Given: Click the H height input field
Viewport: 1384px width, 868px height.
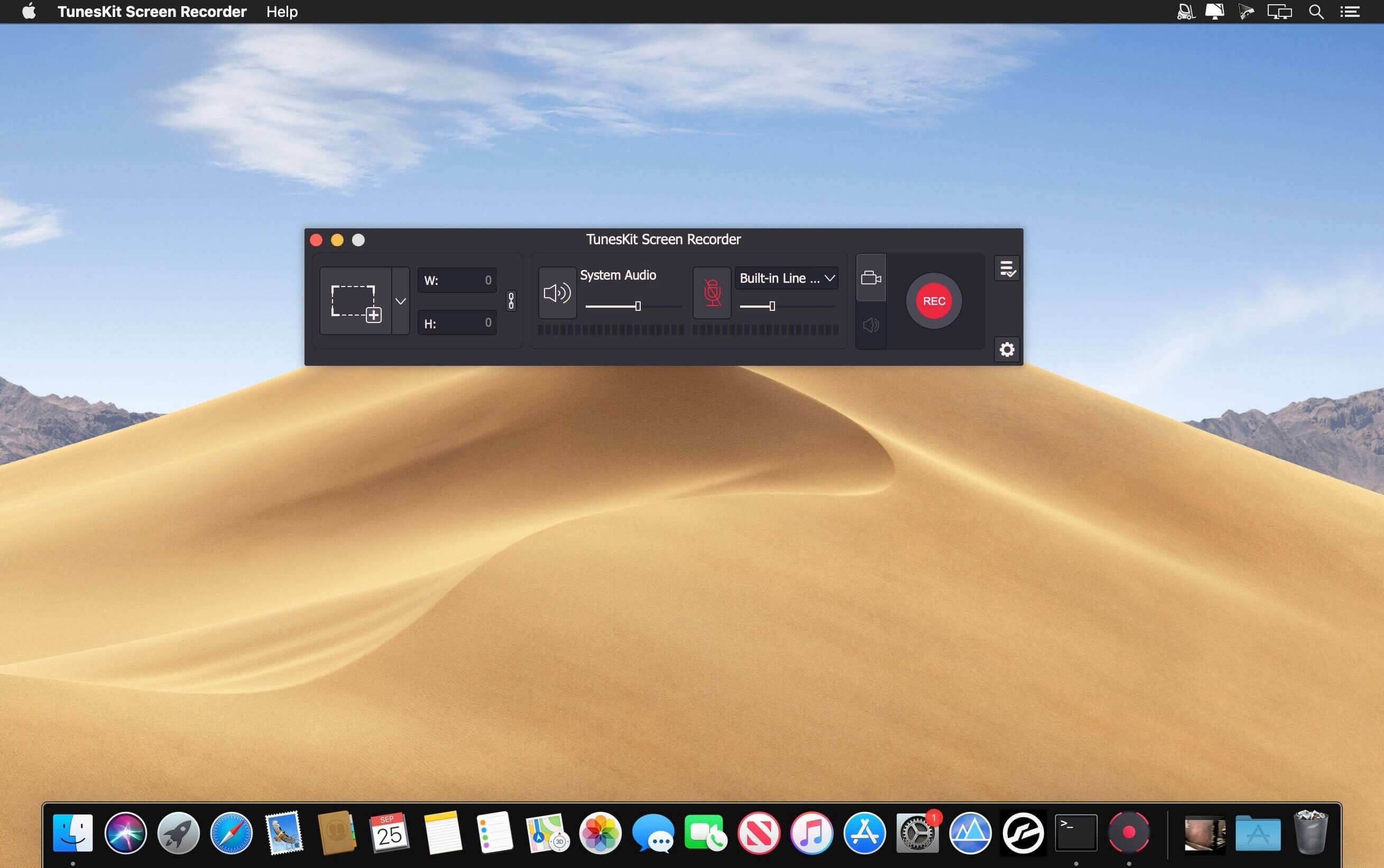Looking at the screenshot, I should click(x=456, y=322).
